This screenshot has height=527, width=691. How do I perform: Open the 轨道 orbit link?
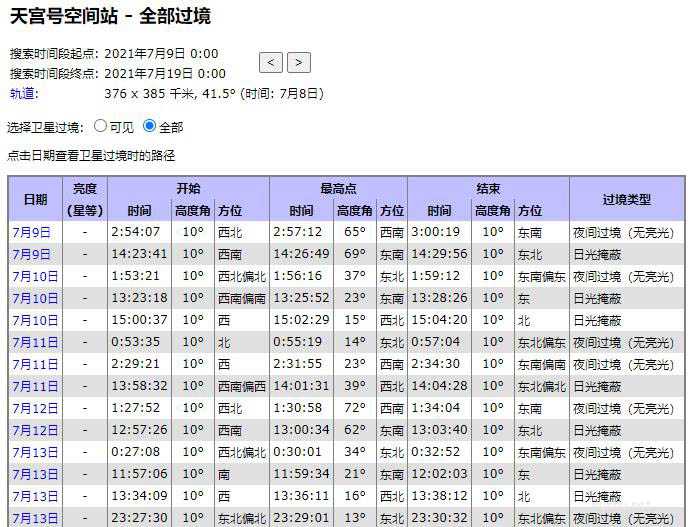pos(24,93)
